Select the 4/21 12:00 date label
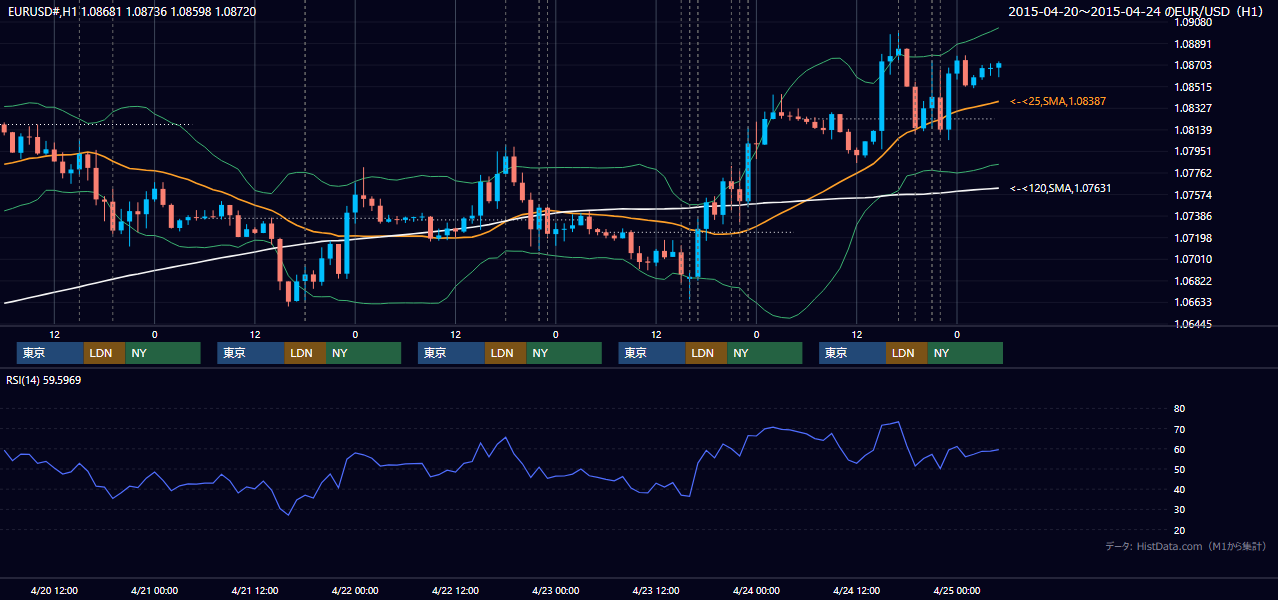 pyautogui.click(x=254, y=590)
